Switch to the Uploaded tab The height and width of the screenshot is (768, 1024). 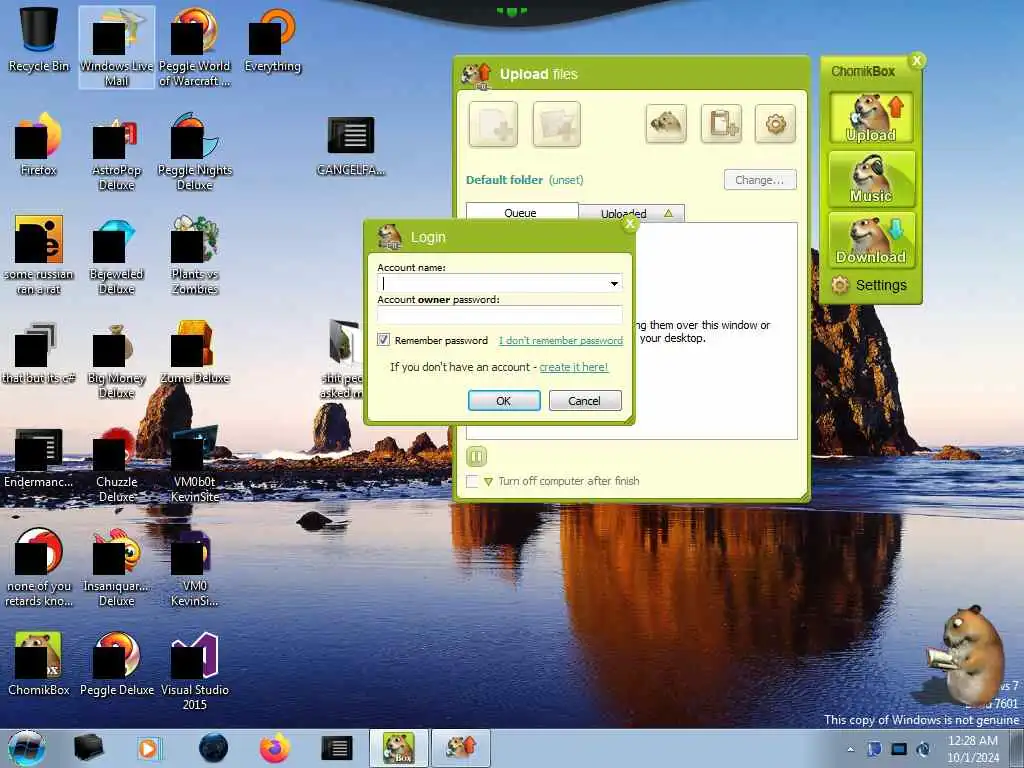point(632,213)
